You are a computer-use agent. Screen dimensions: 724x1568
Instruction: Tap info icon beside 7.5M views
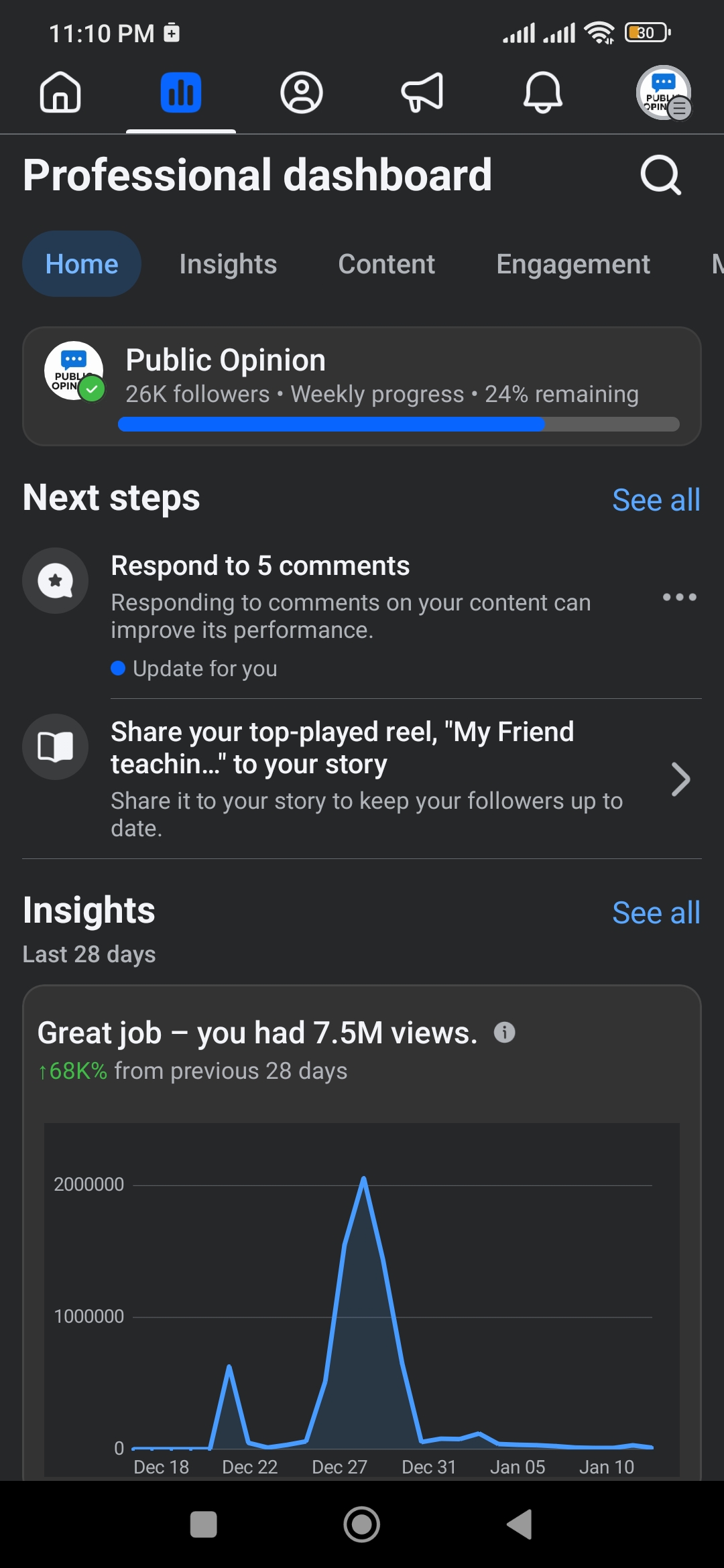(x=505, y=1033)
